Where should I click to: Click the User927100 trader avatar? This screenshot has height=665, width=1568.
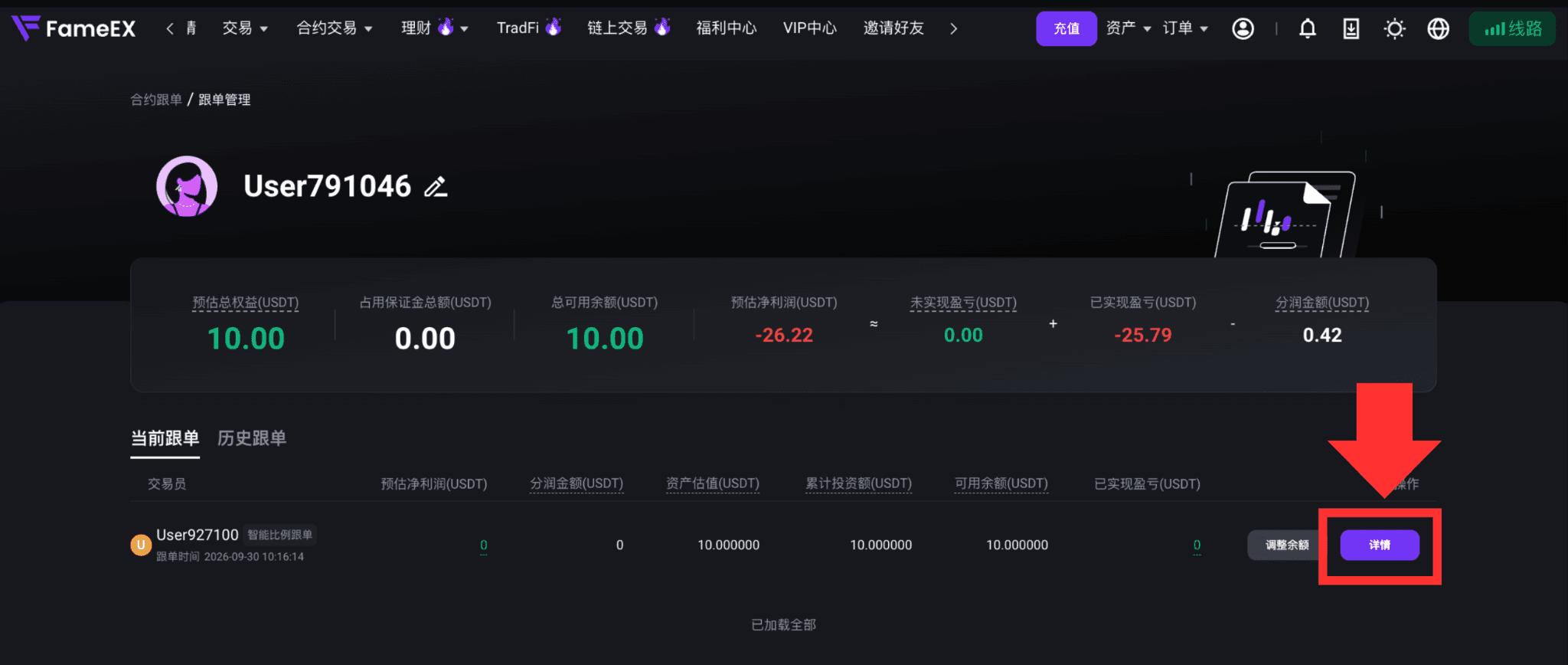click(x=140, y=545)
